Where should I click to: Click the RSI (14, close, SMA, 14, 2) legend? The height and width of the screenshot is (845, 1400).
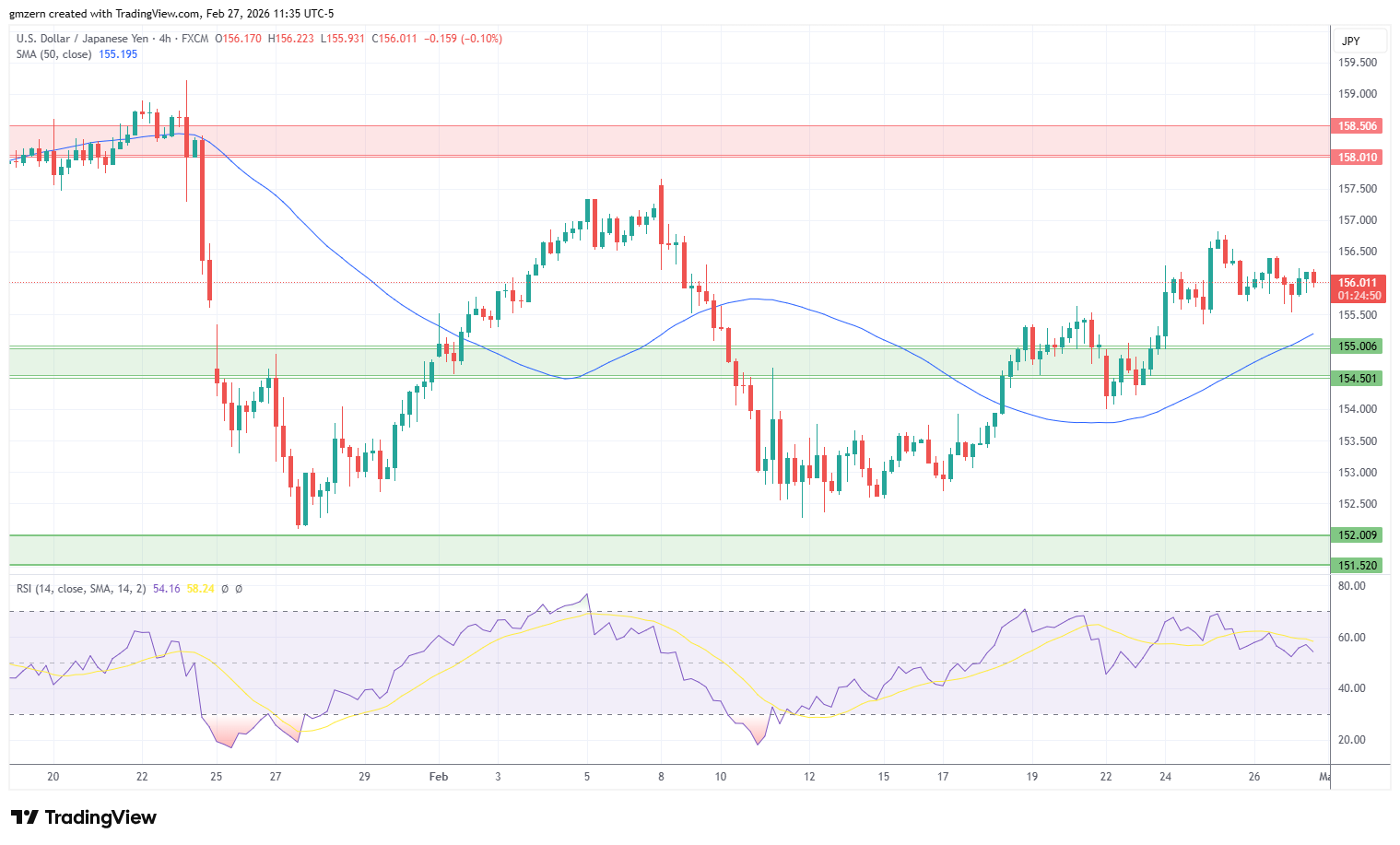point(81,589)
